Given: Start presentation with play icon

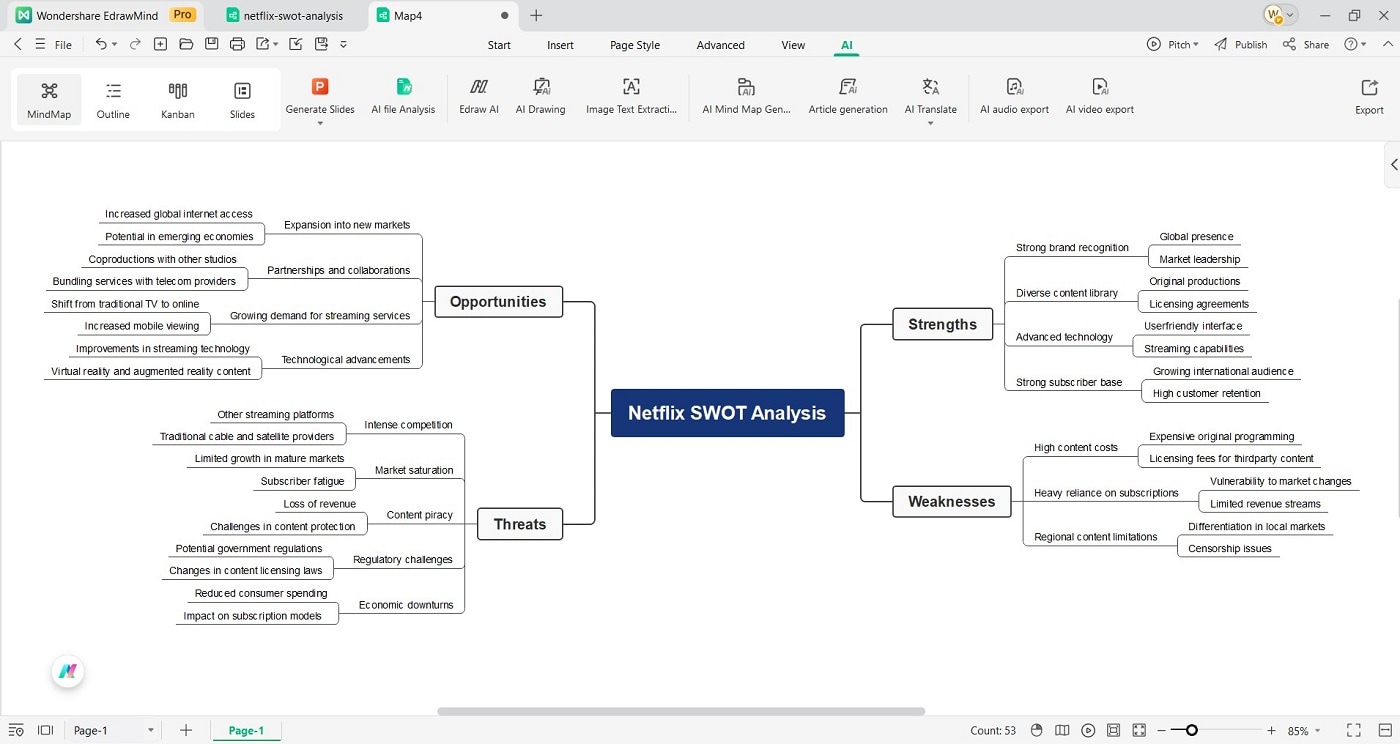Looking at the screenshot, I should click(1088, 730).
